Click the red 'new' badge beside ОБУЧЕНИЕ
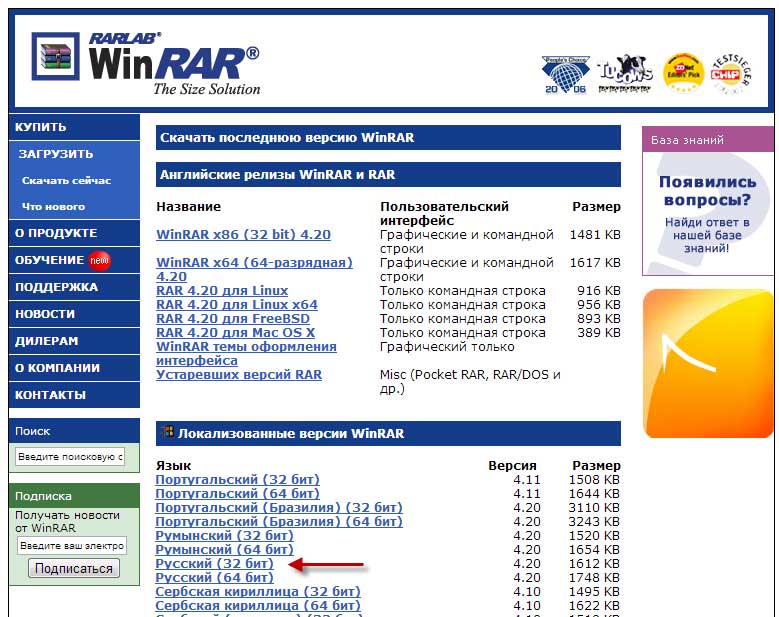This screenshot has width=779, height=617. click(x=99, y=260)
